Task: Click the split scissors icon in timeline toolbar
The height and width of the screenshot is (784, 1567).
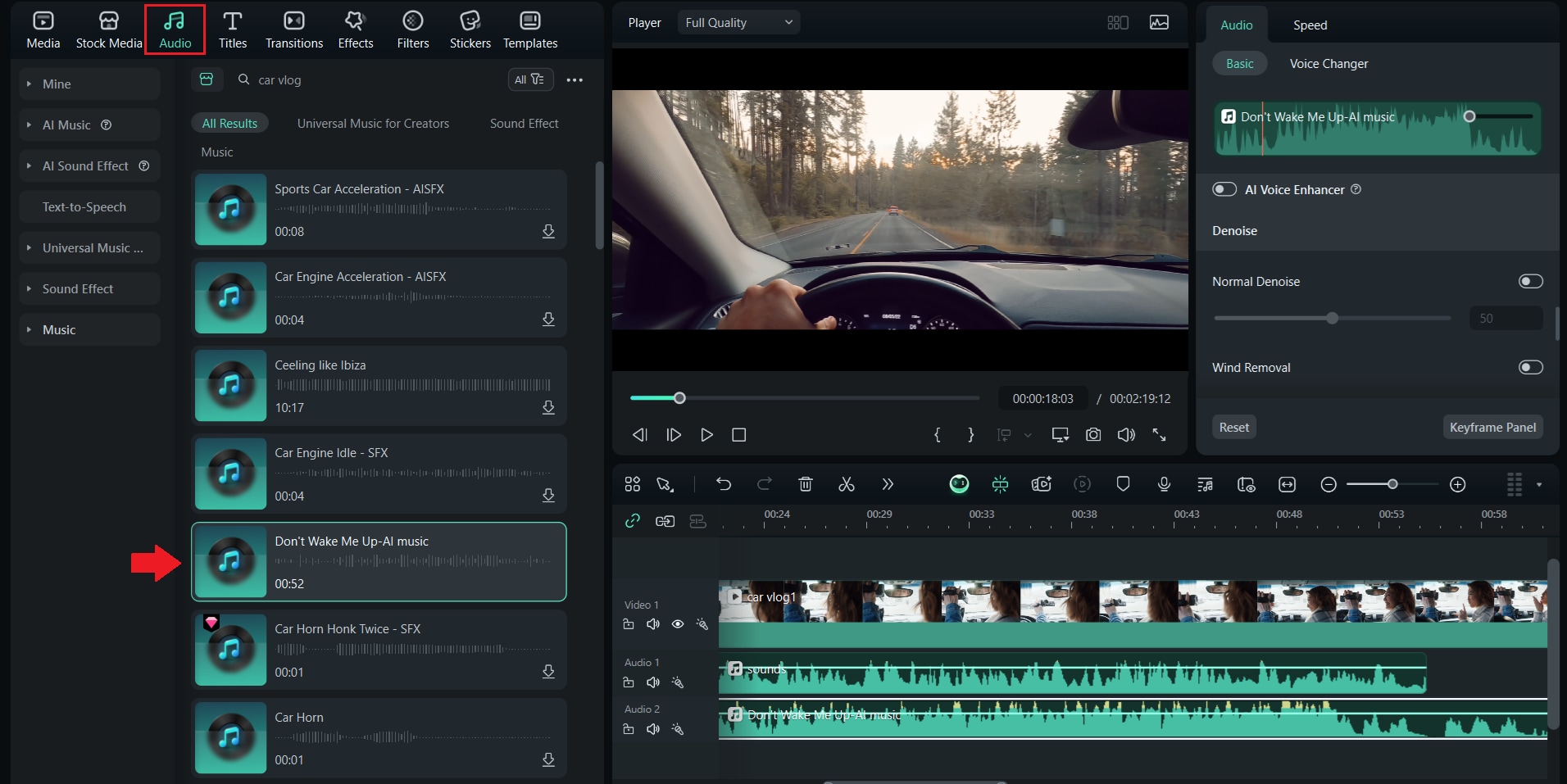Action: (847, 484)
